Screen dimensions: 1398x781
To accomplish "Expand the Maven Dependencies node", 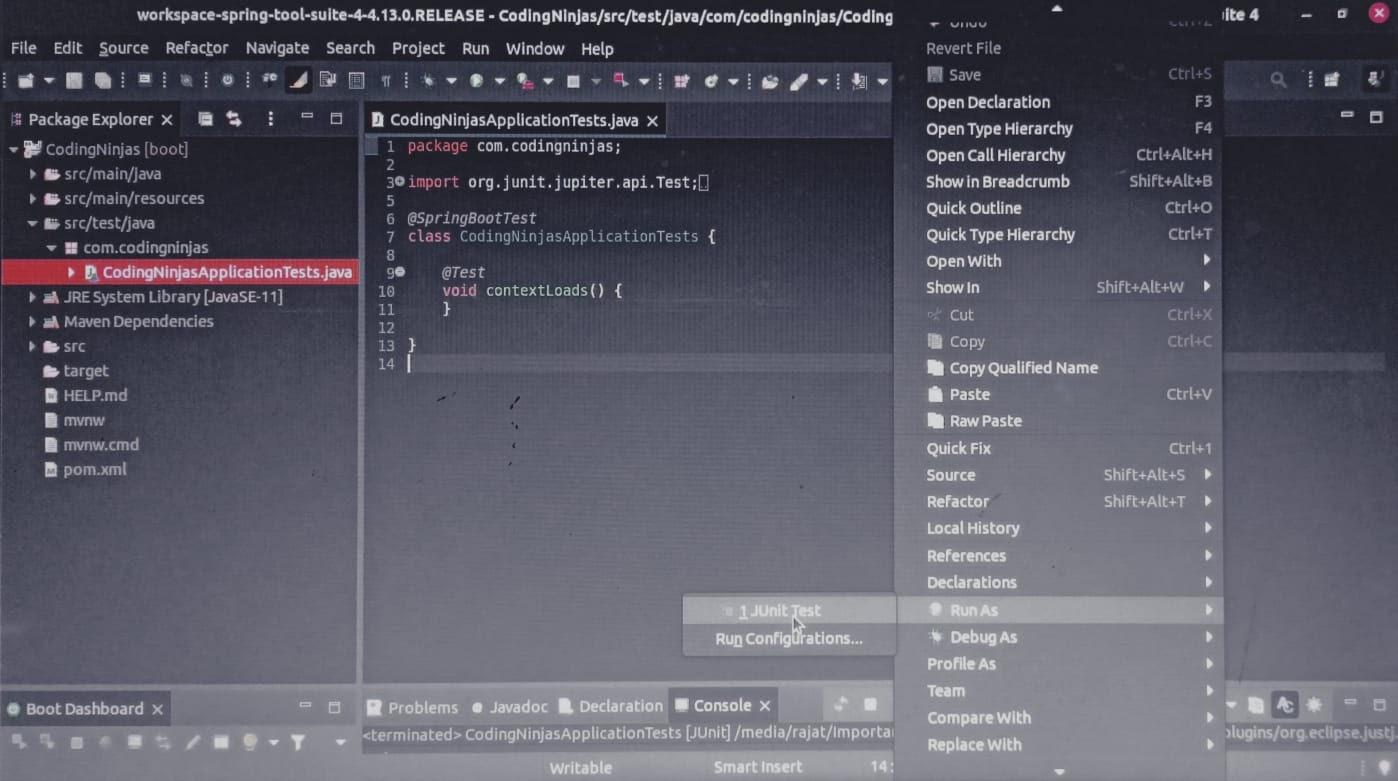I will (33, 322).
